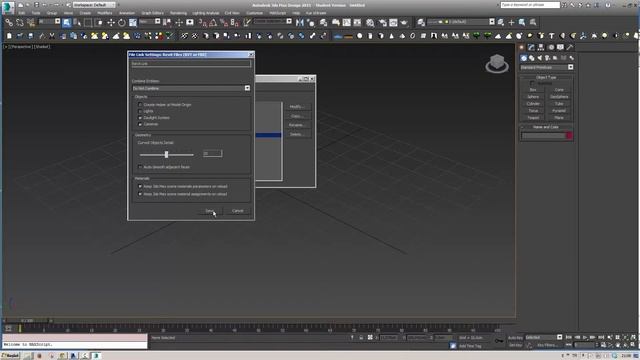
Task: Toggle the Cameras checkbox
Action: tap(140, 124)
